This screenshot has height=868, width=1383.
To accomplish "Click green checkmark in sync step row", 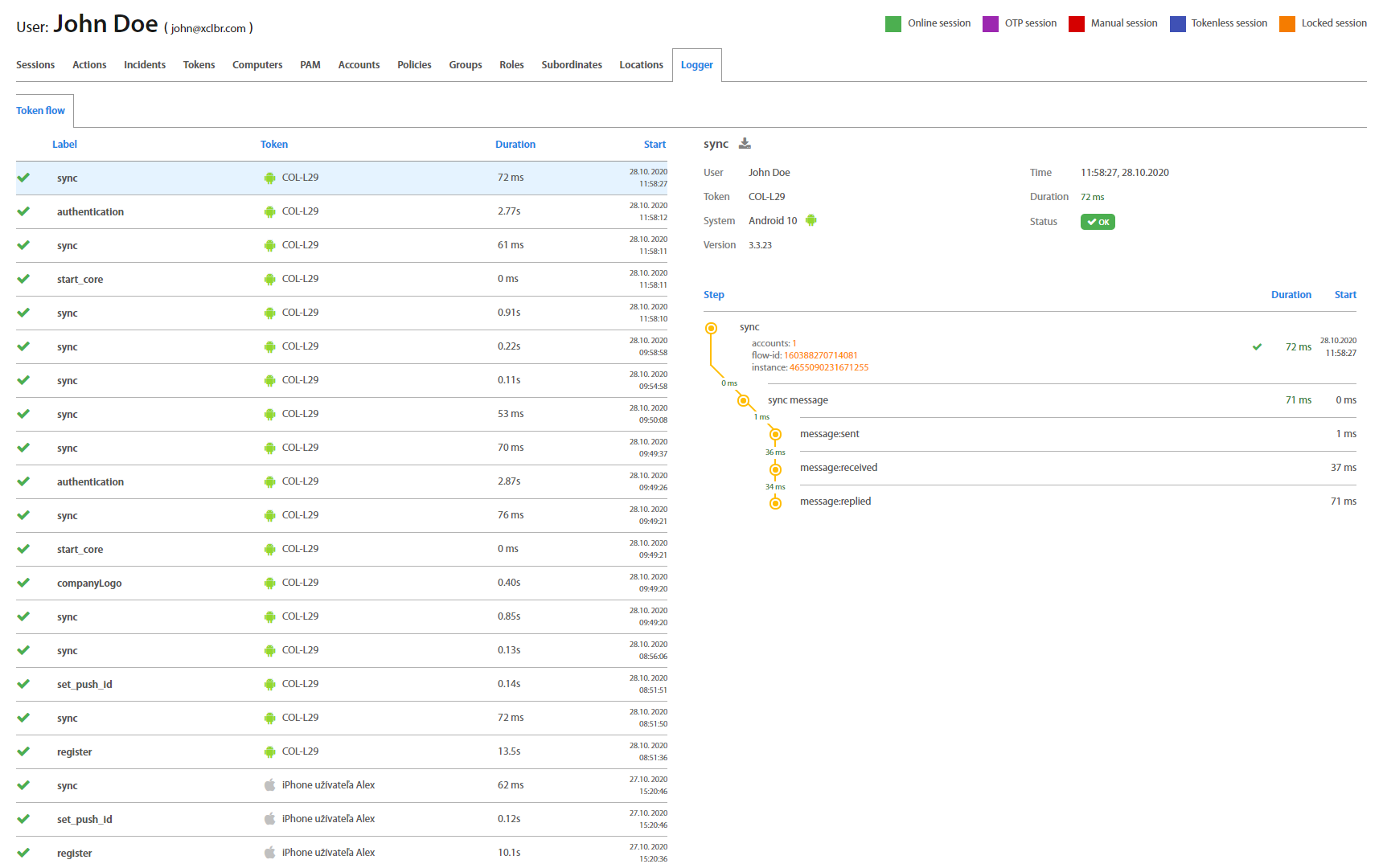I will pos(1257,347).
